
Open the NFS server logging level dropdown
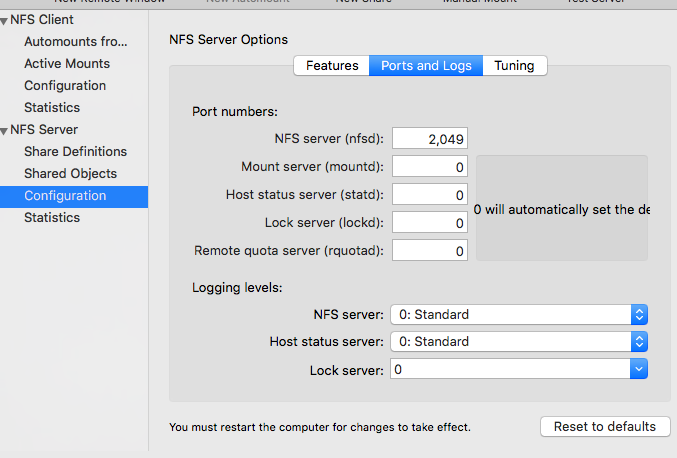coord(519,314)
